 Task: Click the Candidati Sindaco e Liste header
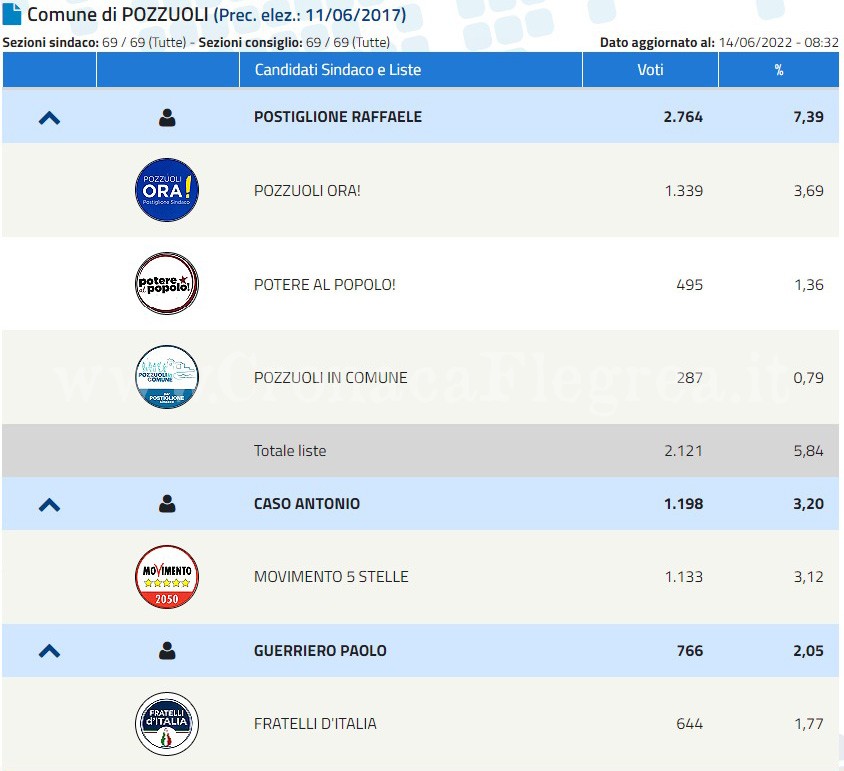coord(338,70)
